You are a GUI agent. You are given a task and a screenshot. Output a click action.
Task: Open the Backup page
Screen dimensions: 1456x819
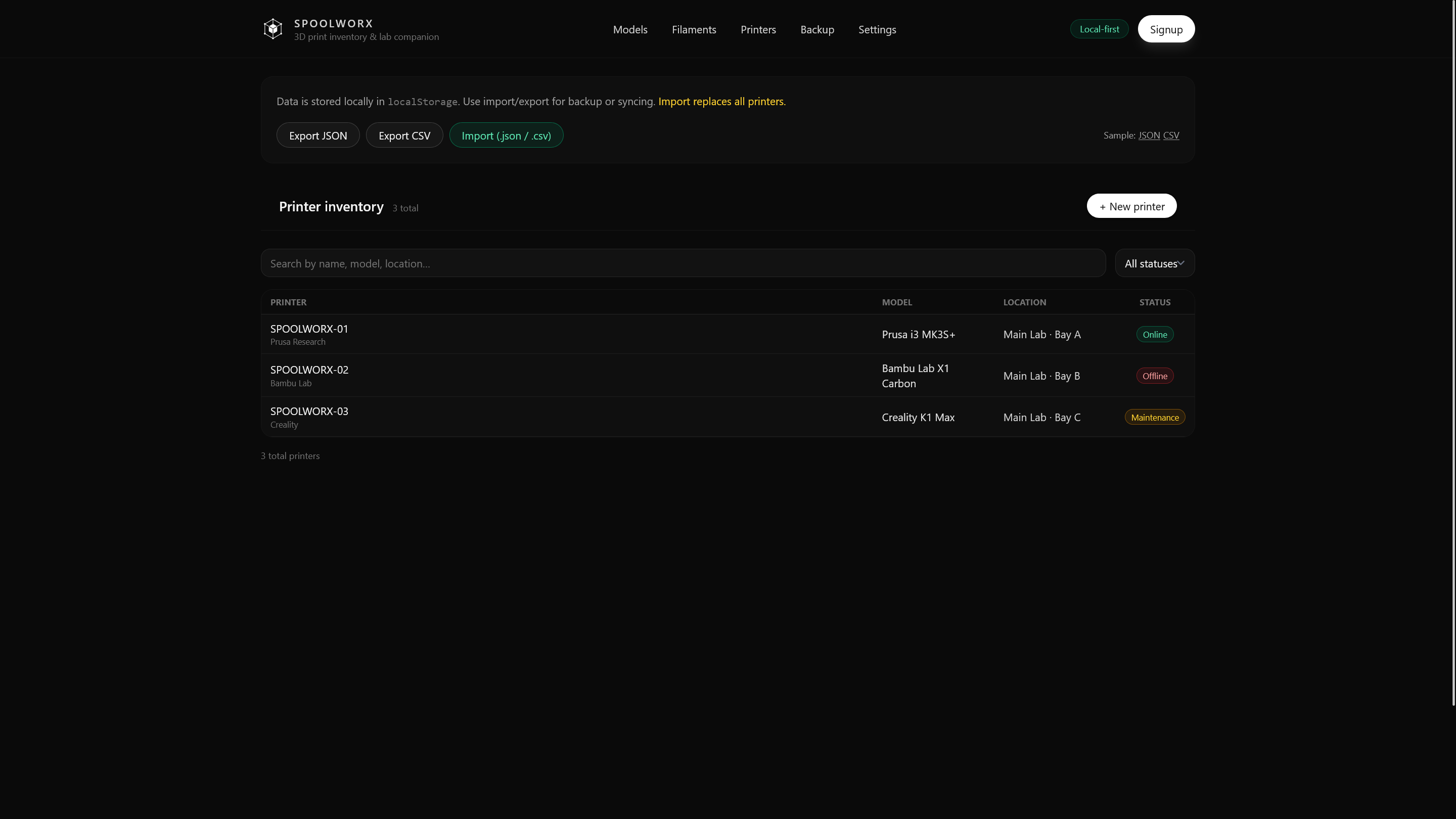[x=817, y=29]
